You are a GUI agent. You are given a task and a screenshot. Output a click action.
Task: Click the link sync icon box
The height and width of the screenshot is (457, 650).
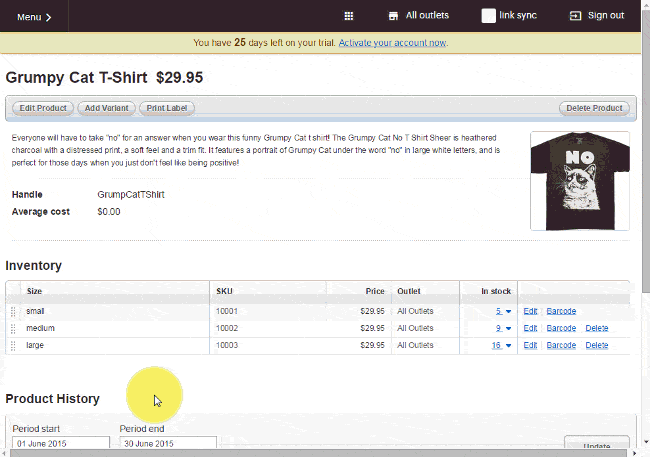tap(488, 16)
